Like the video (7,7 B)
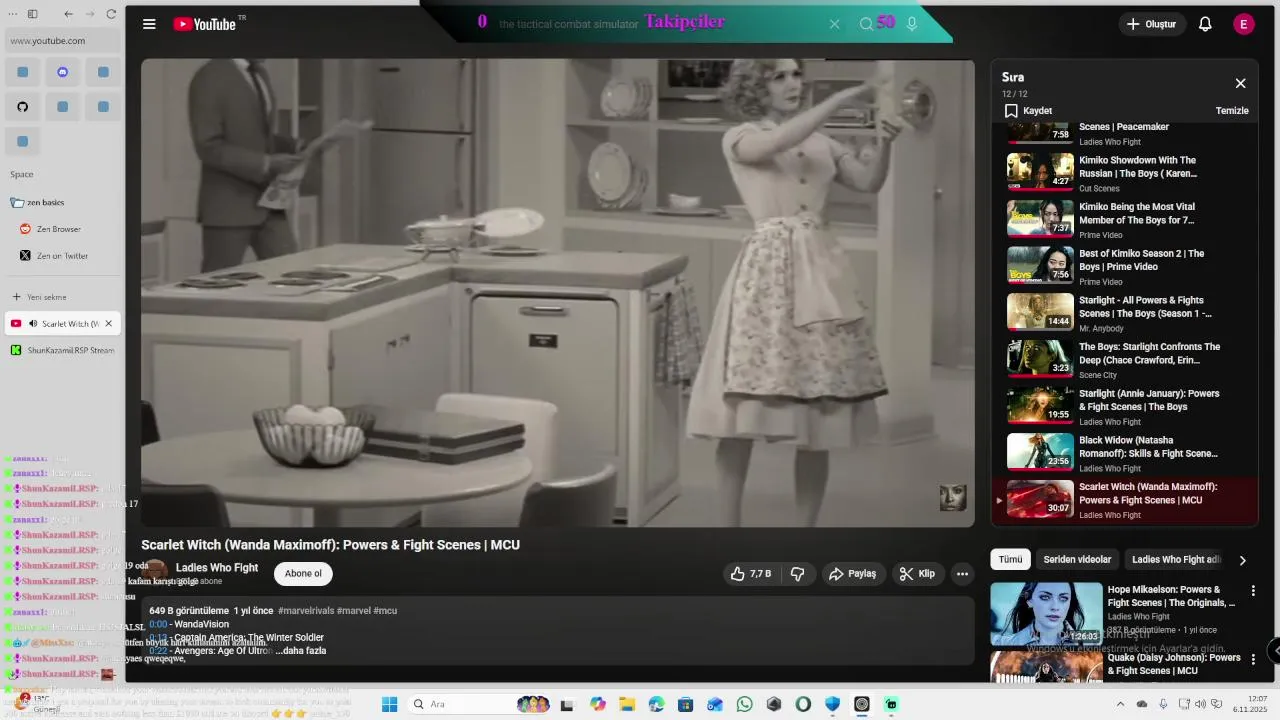Screen dimensions: 1280x720 click(x=750, y=574)
